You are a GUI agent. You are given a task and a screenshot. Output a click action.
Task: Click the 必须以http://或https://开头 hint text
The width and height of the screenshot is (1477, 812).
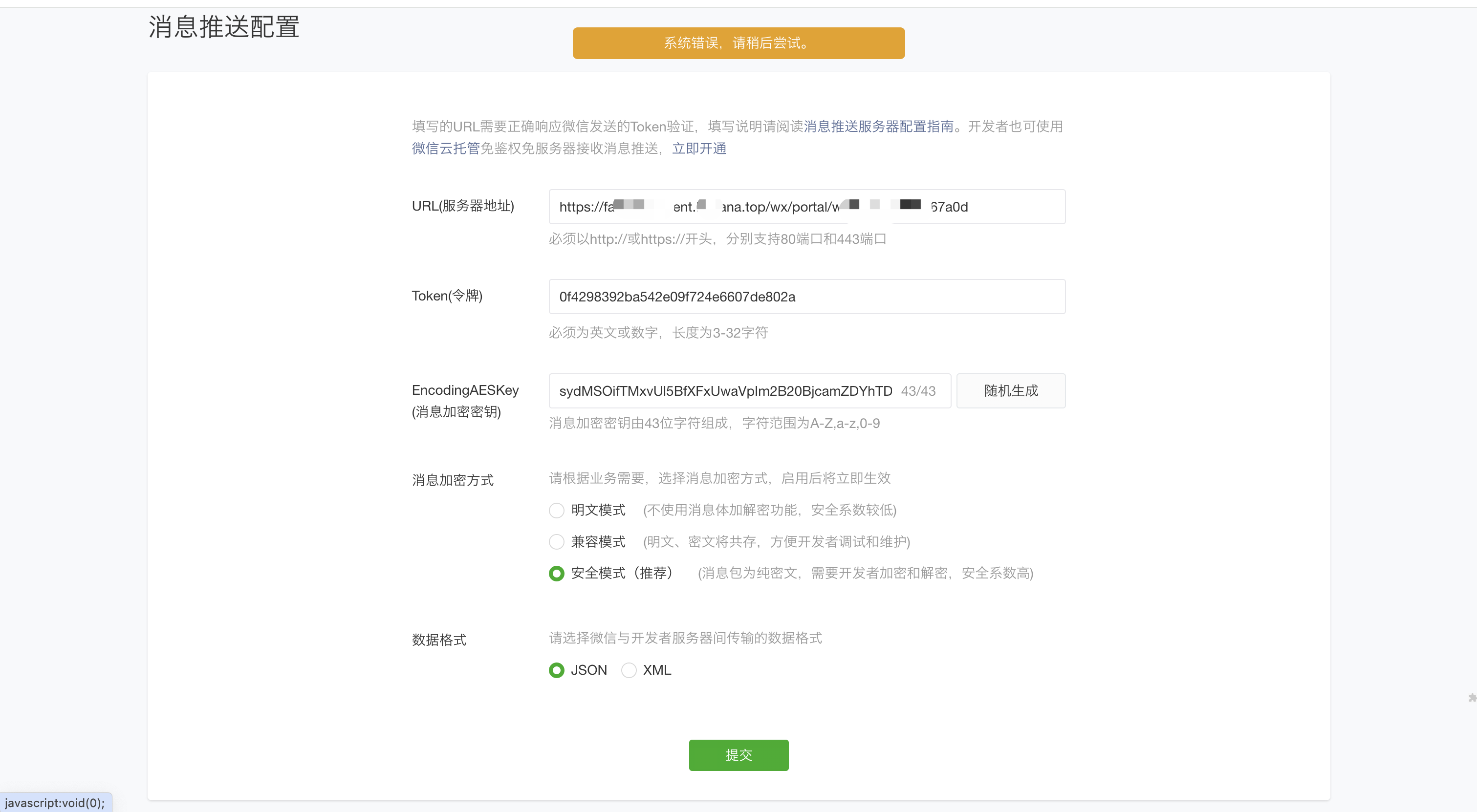coord(717,239)
